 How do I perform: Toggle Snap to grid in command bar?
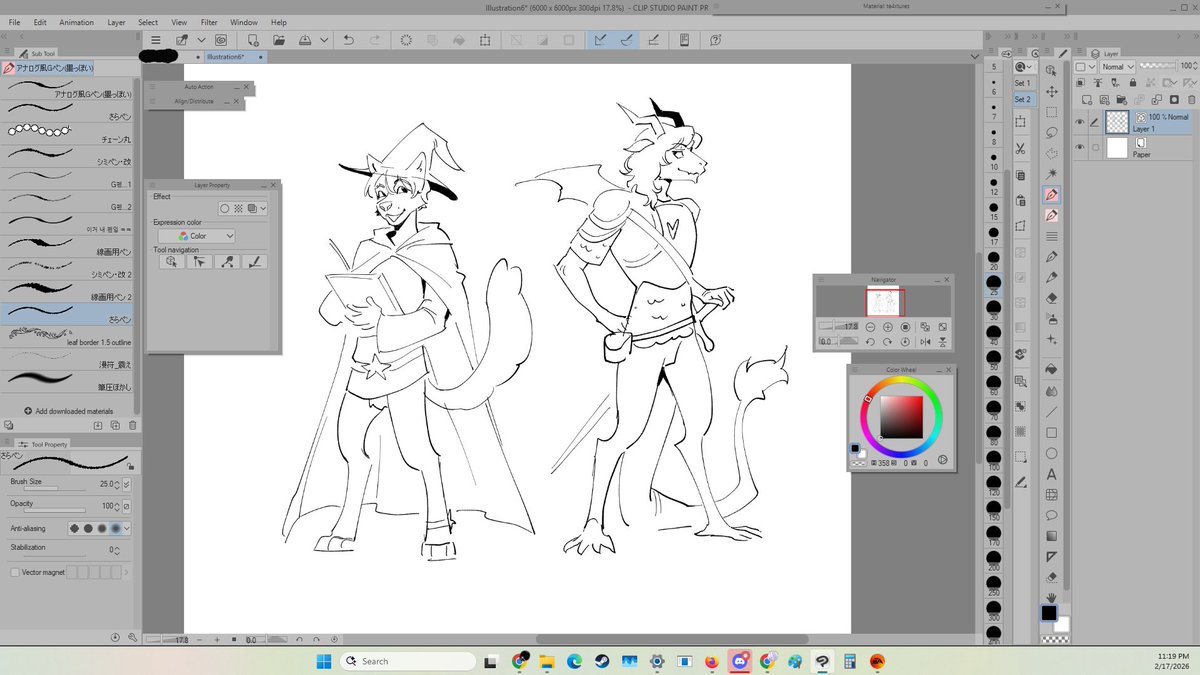click(x=652, y=40)
